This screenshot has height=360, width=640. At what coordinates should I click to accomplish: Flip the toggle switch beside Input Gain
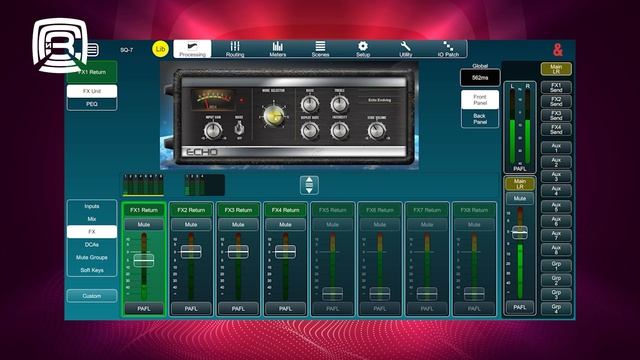coord(239,129)
